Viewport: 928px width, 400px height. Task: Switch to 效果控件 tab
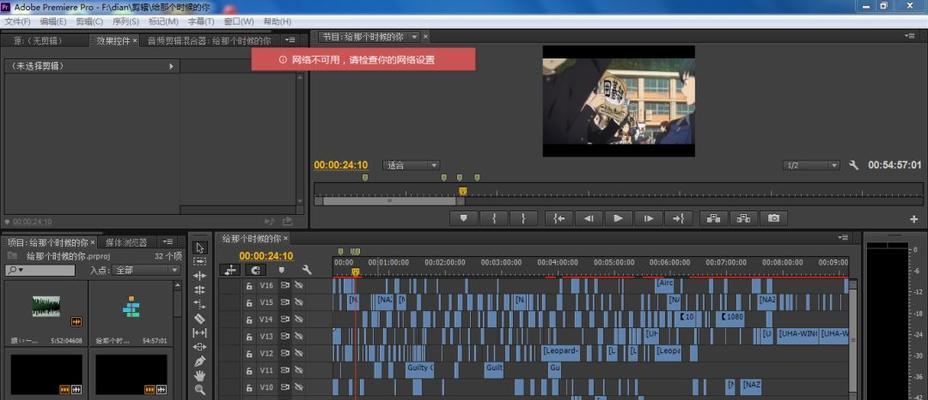click(x=114, y=41)
